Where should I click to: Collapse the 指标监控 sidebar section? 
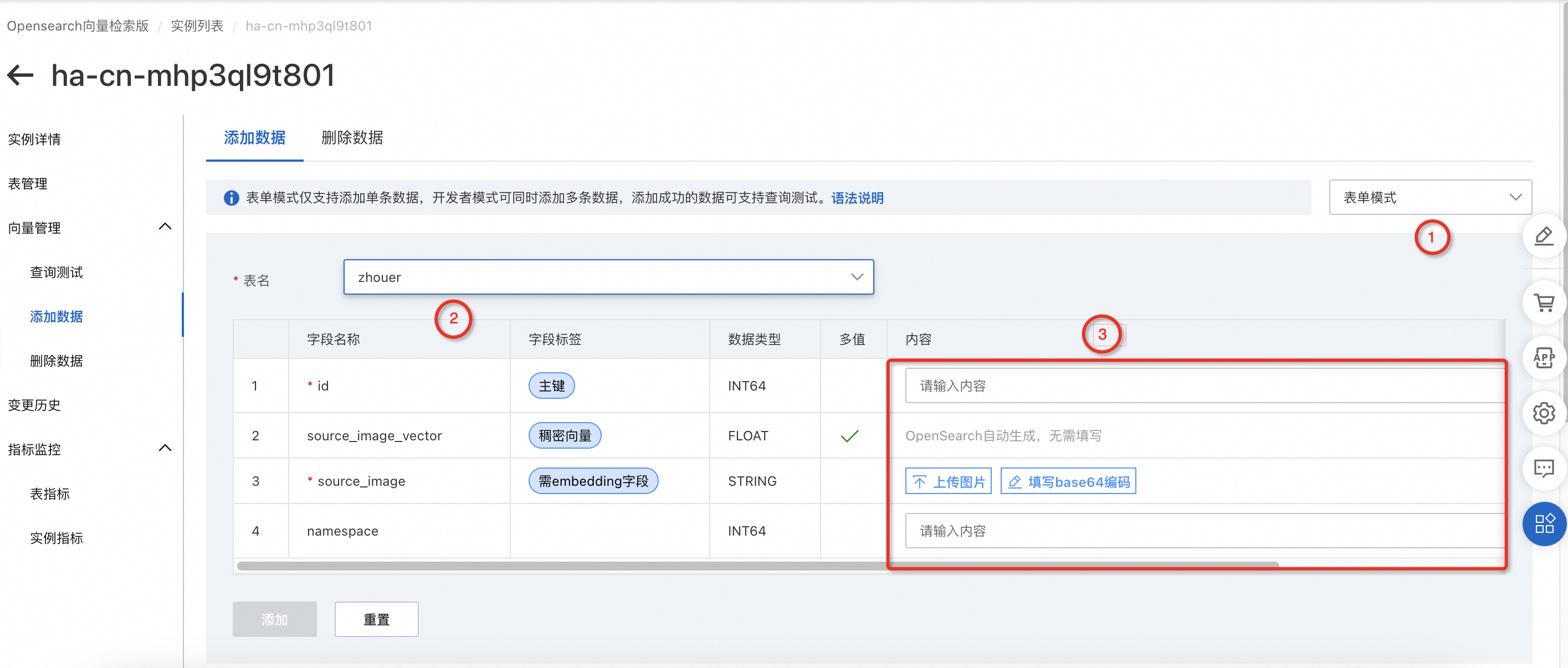(165, 448)
